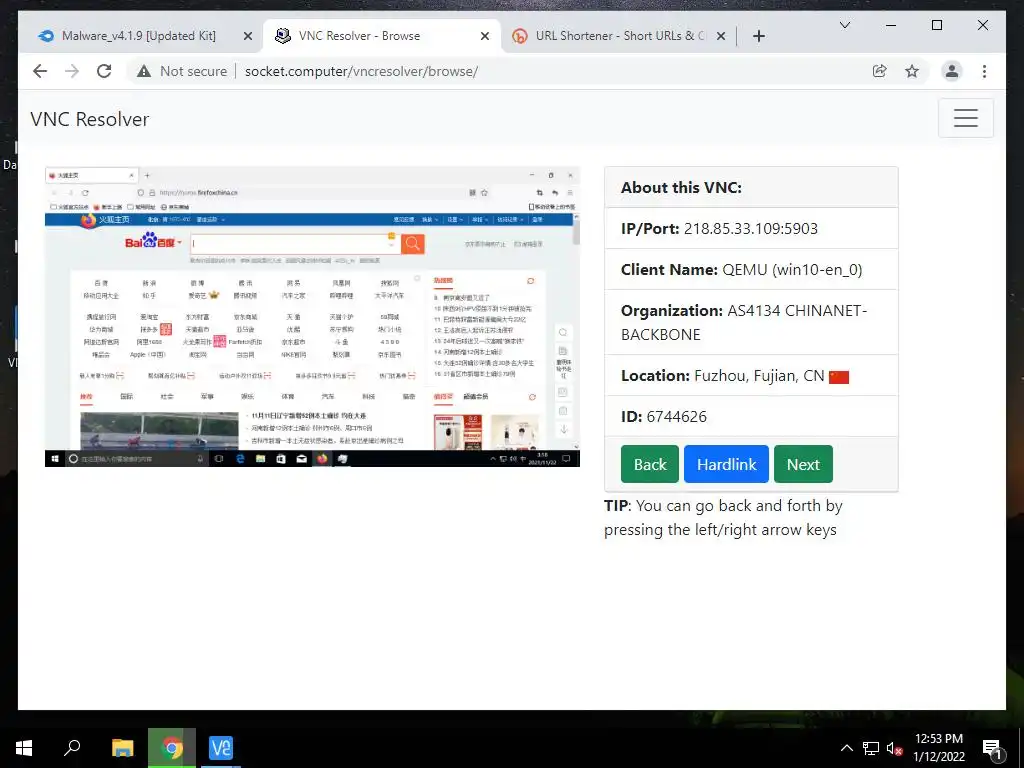Open the taskbar clock and date

(x=938, y=748)
